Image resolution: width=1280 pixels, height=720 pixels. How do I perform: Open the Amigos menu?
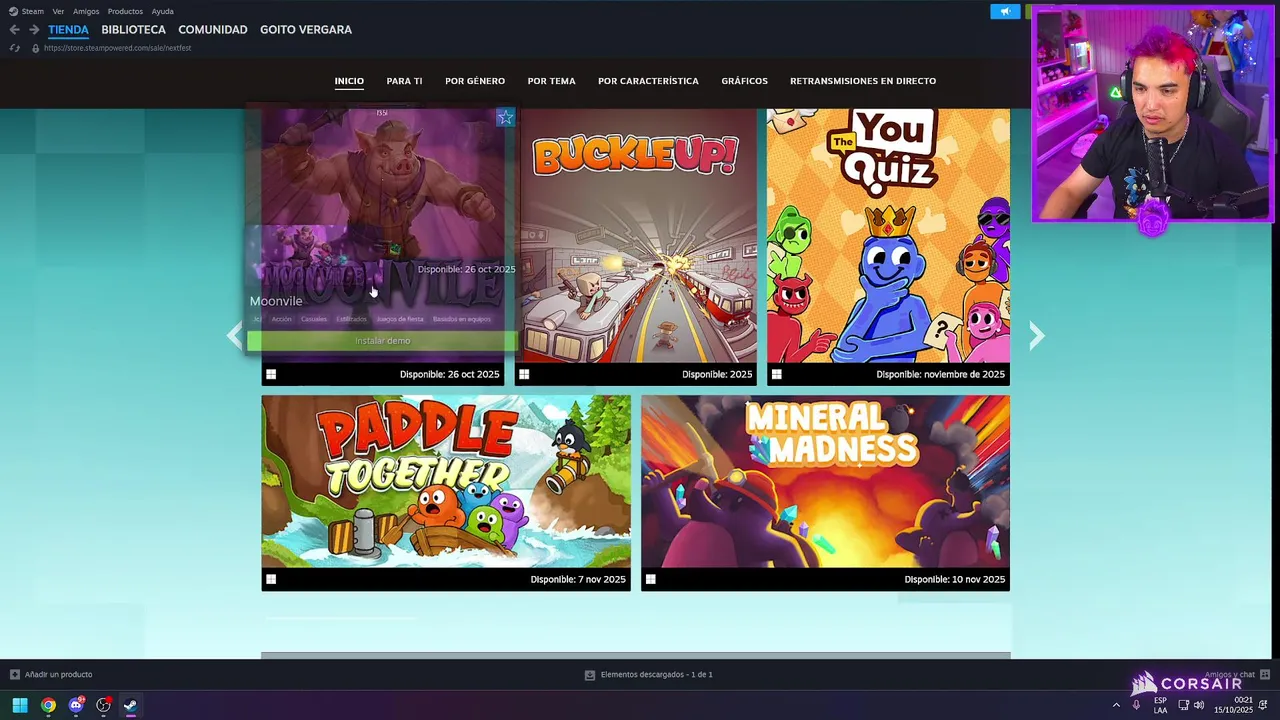pyautogui.click(x=86, y=11)
